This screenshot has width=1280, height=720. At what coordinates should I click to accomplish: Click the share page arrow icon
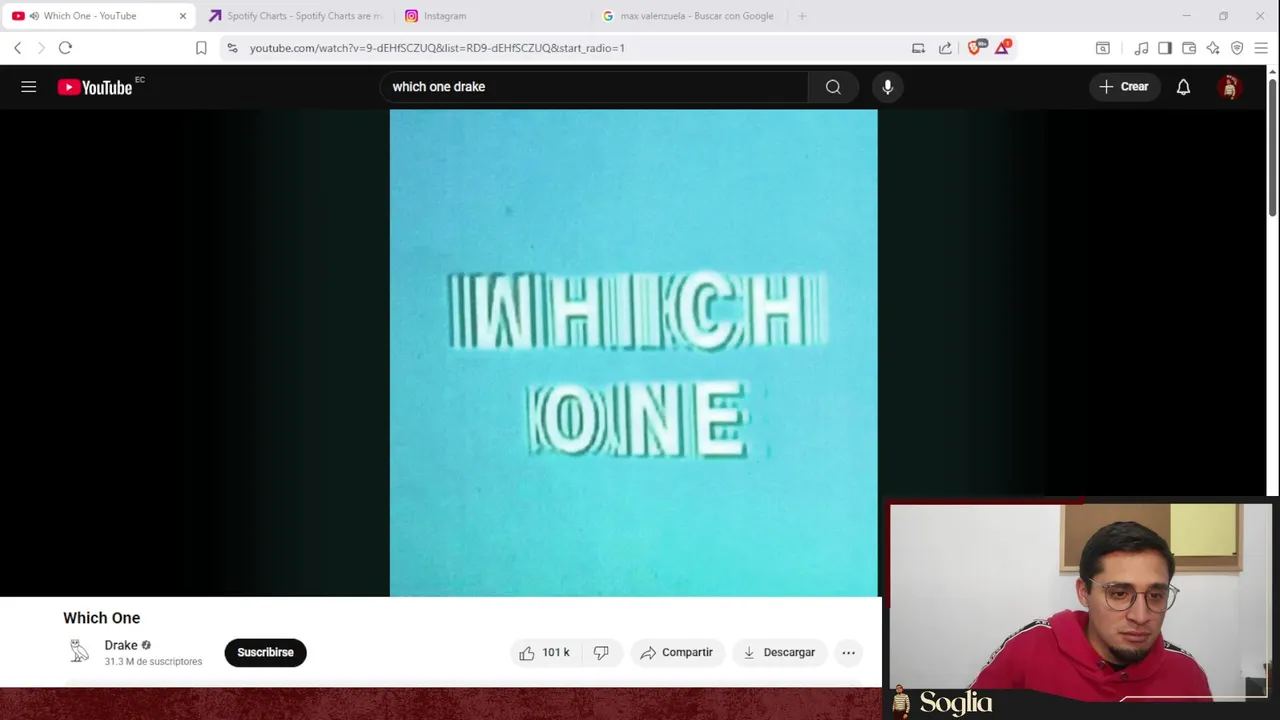coord(945,48)
